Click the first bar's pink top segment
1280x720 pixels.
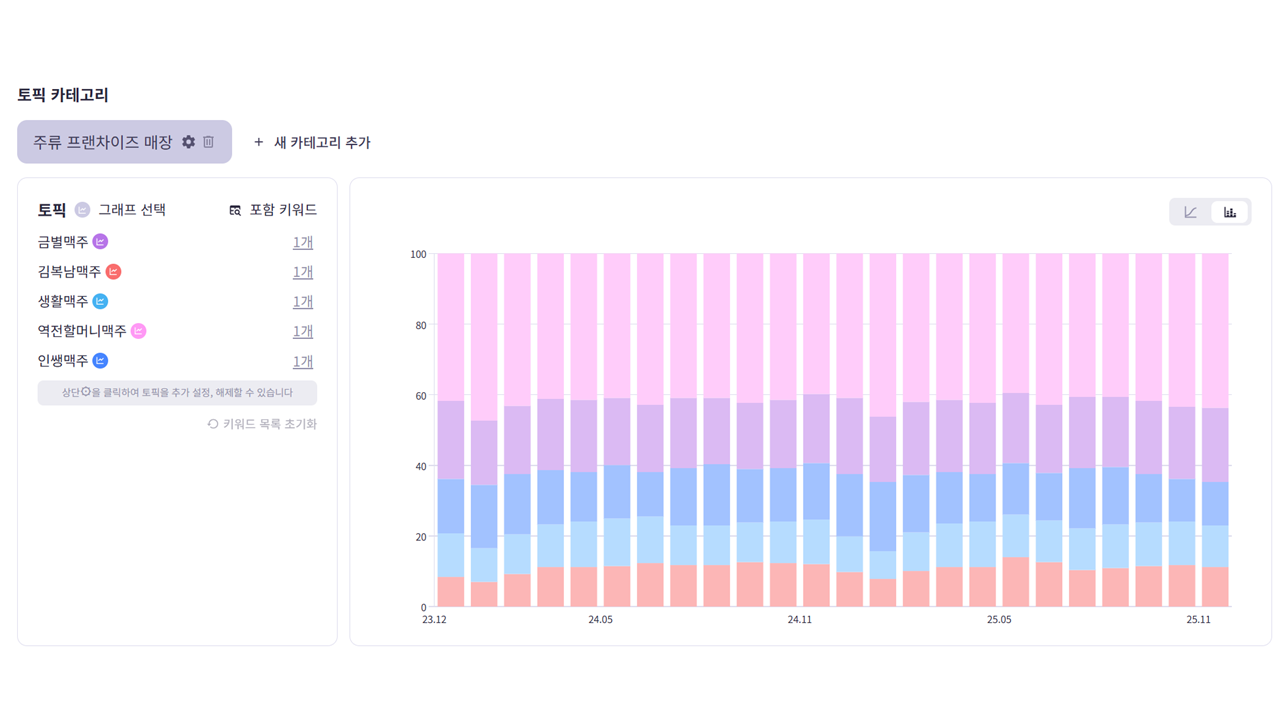(451, 326)
